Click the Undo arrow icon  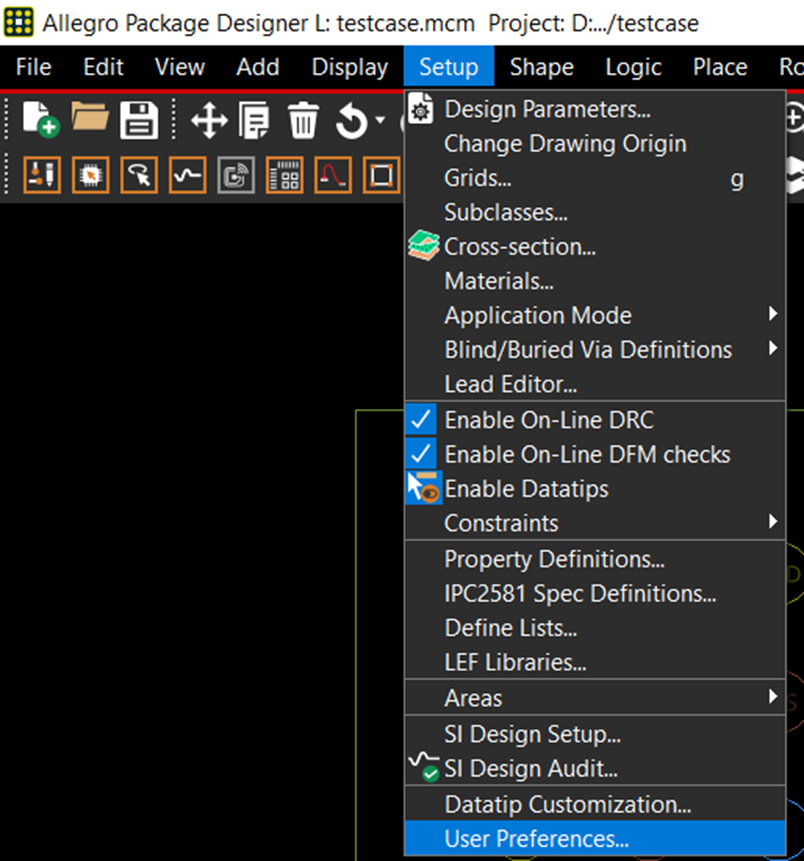point(352,122)
